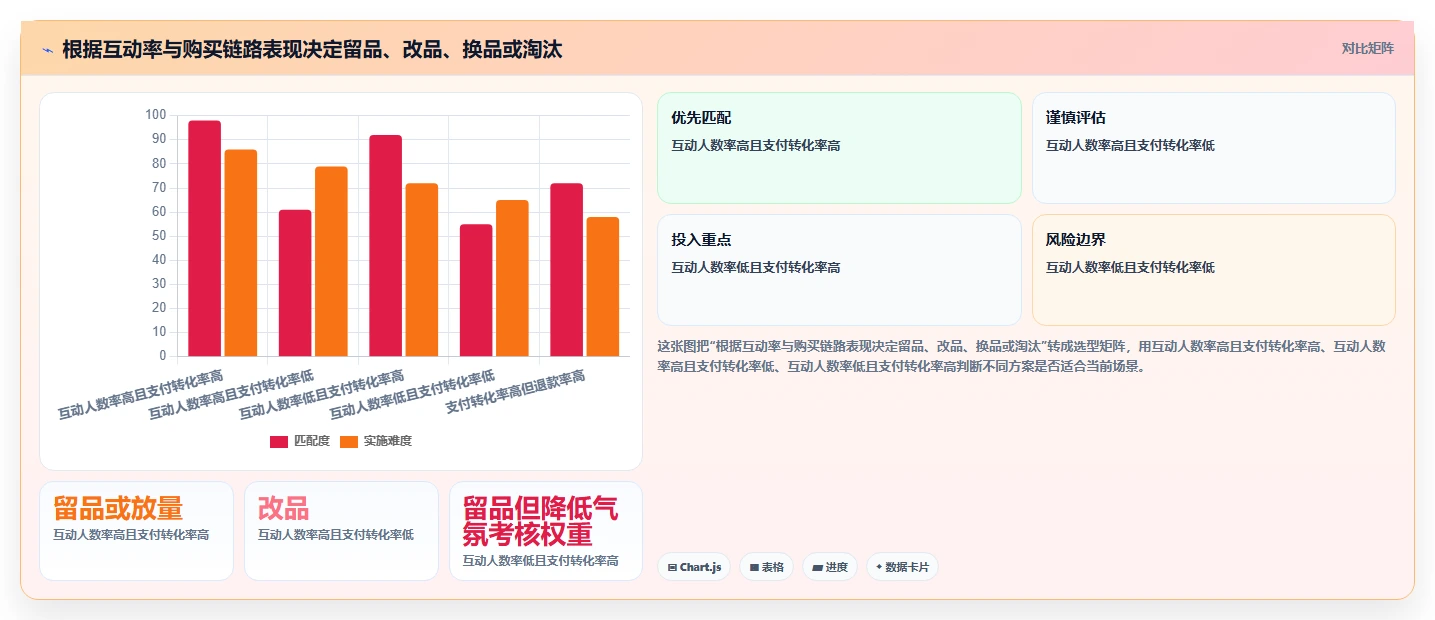Image resolution: width=1435 pixels, height=620 pixels.
Task: Select the 改品 data card
Action: (x=341, y=531)
